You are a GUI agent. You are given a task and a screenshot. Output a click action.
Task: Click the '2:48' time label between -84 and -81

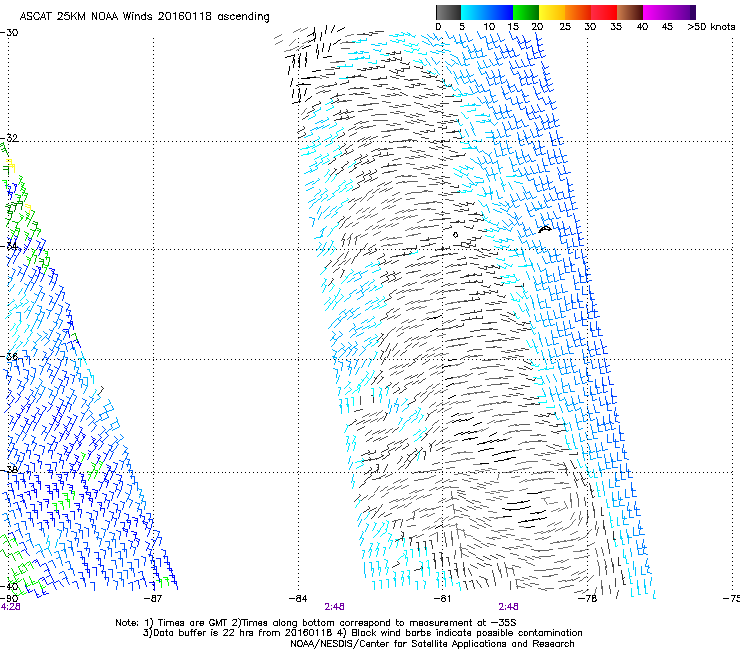coord(334,607)
